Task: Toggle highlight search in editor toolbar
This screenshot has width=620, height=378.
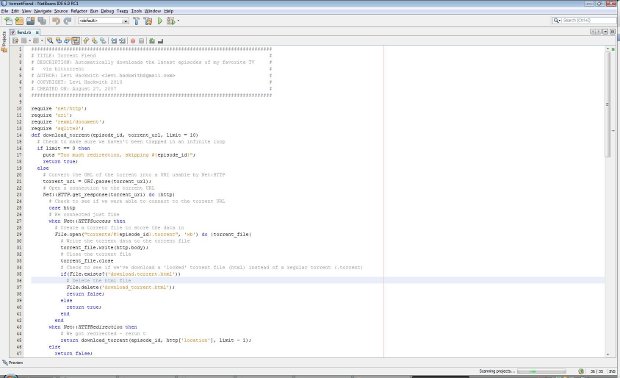Action: coord(76,41)
